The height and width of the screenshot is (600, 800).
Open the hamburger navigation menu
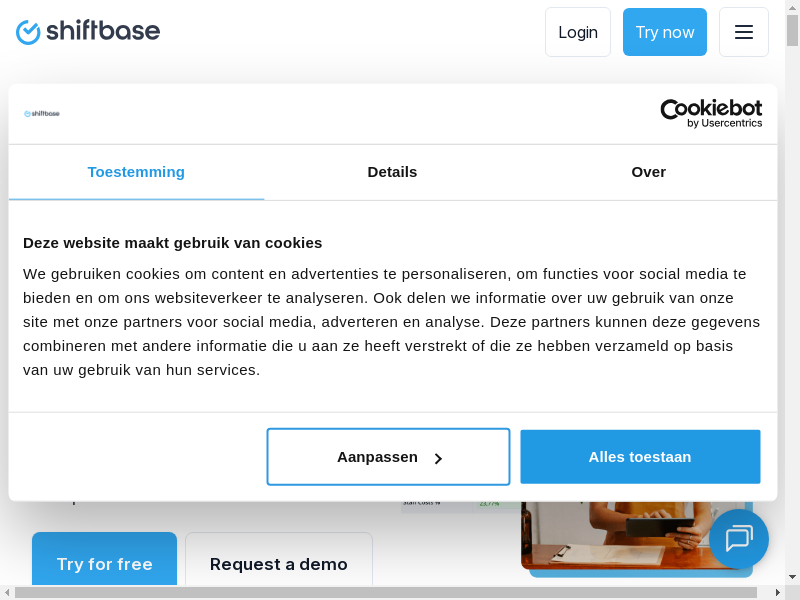[x=744, y=32]
